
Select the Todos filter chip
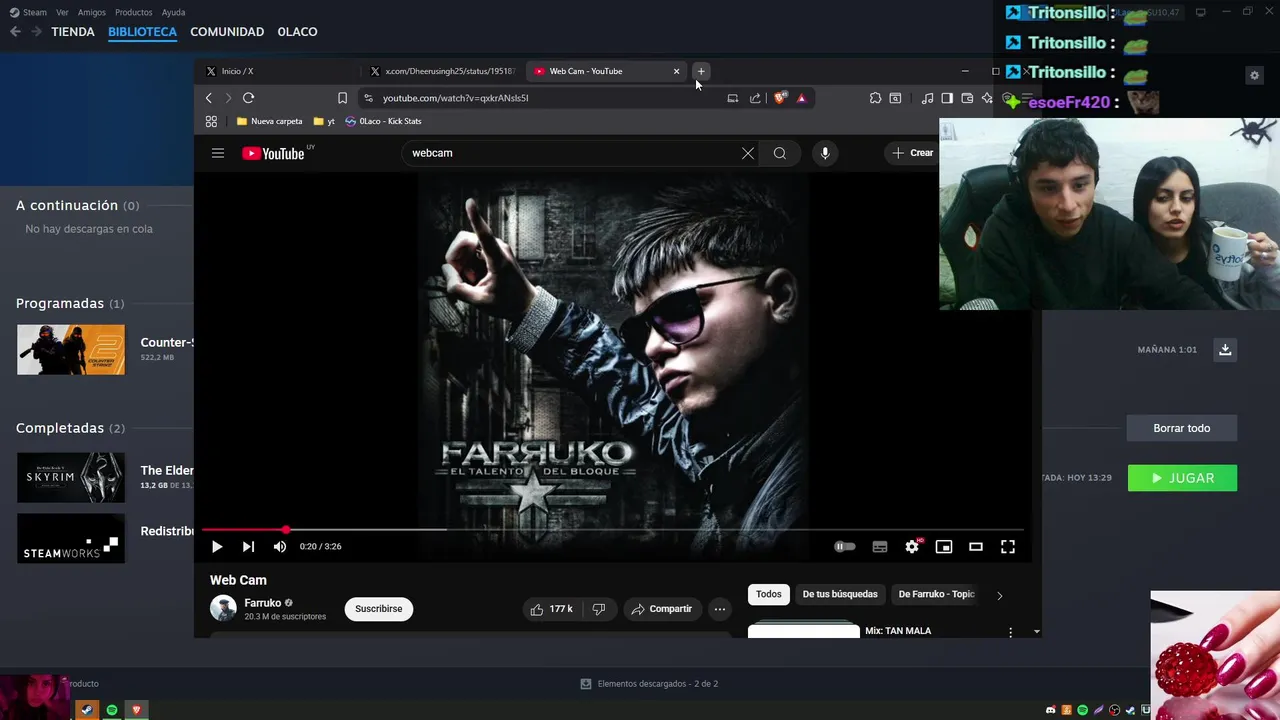pyautogui.click(x=769, y=594)
